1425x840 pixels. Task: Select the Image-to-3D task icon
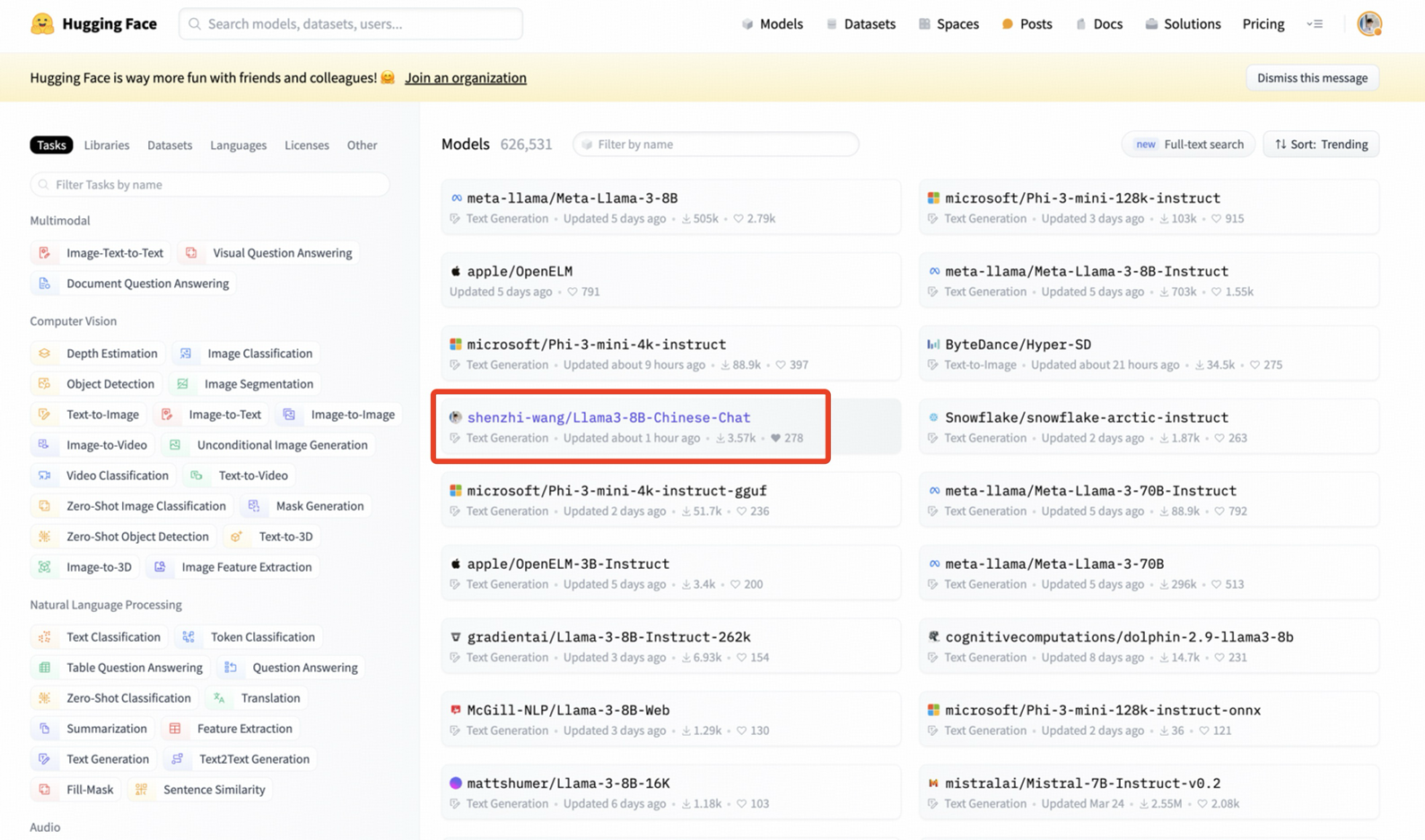(x=45, y=567)
